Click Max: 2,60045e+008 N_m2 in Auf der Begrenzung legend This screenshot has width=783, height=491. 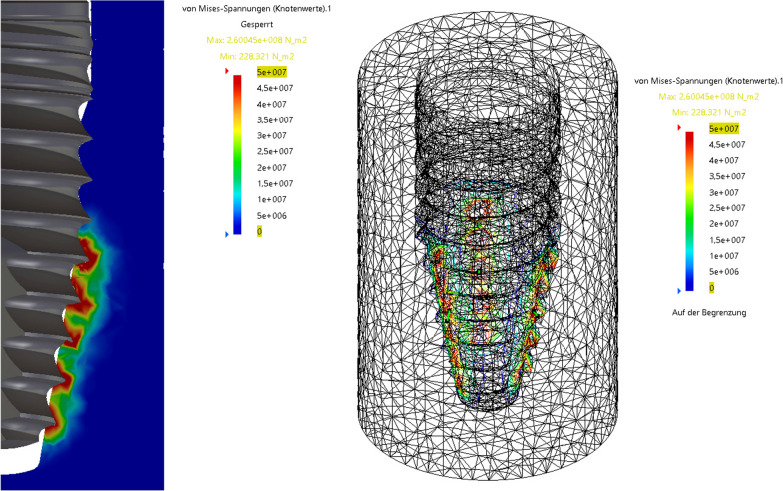pos(709,96)
